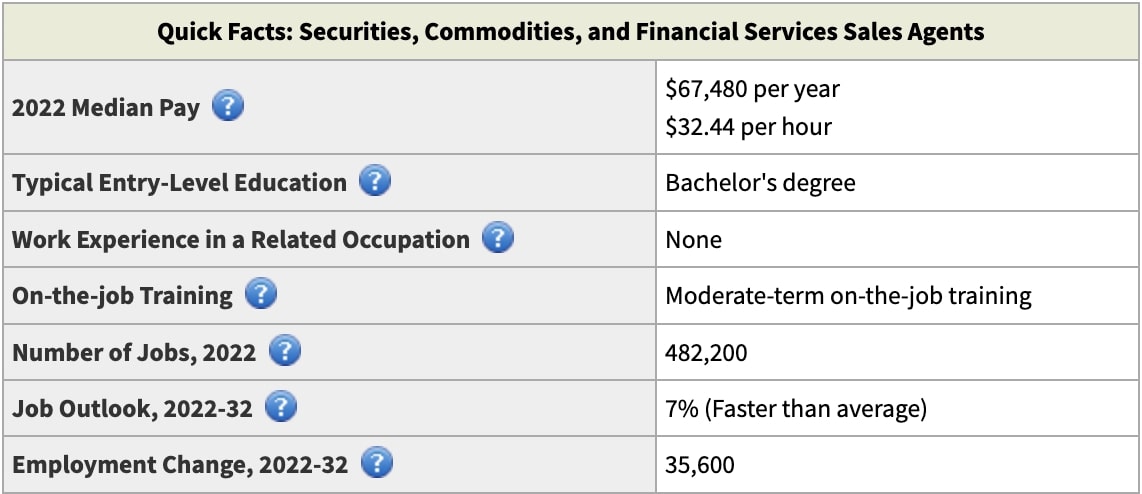The image size is (1142, 494).
Task: Click the "$67,480 per year" value
Action: (x=752, y=88)
